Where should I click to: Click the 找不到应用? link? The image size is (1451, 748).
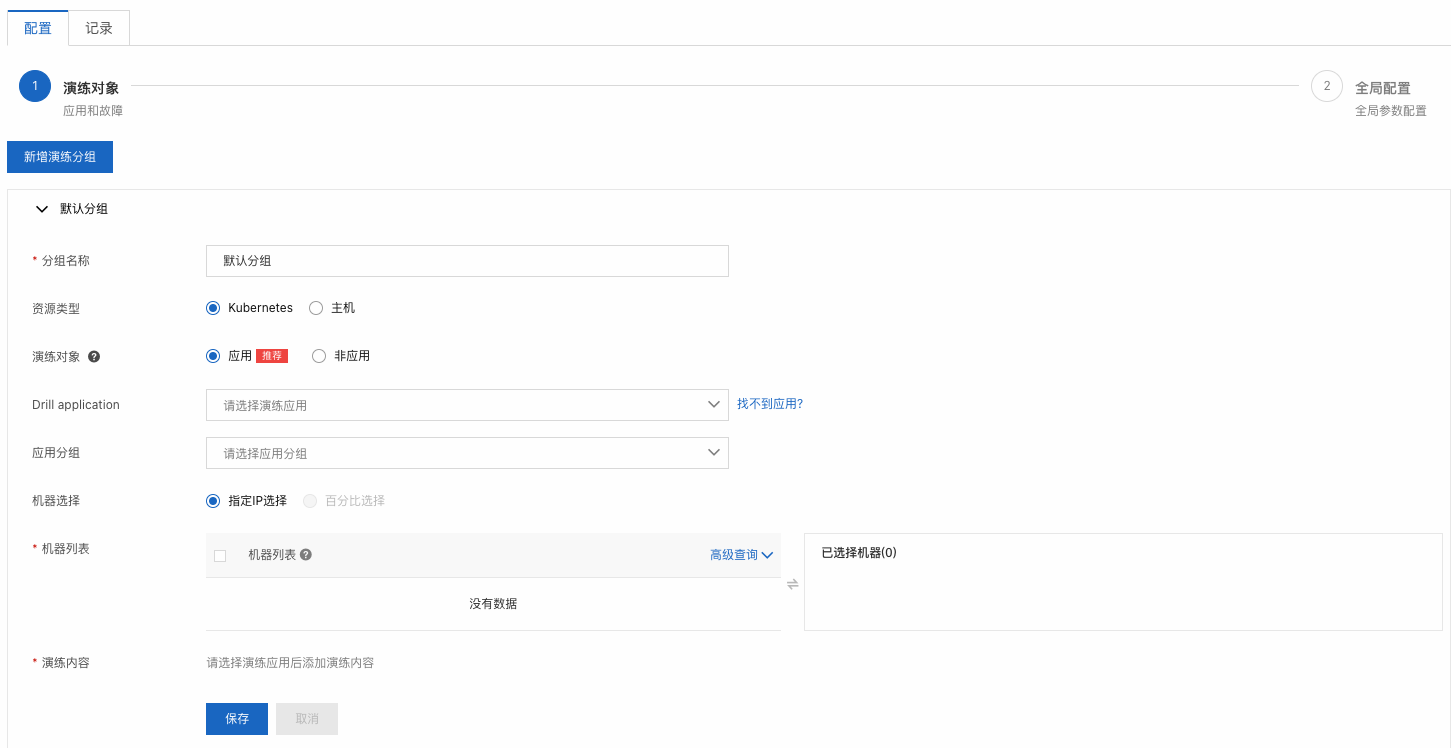pyautogui.click(x=769, y=404)
